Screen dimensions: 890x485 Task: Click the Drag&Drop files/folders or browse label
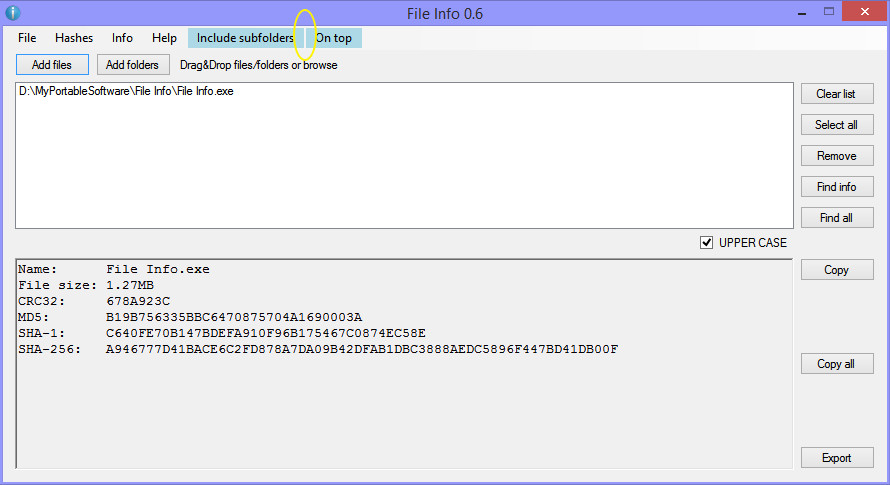(x=259, y=65)
